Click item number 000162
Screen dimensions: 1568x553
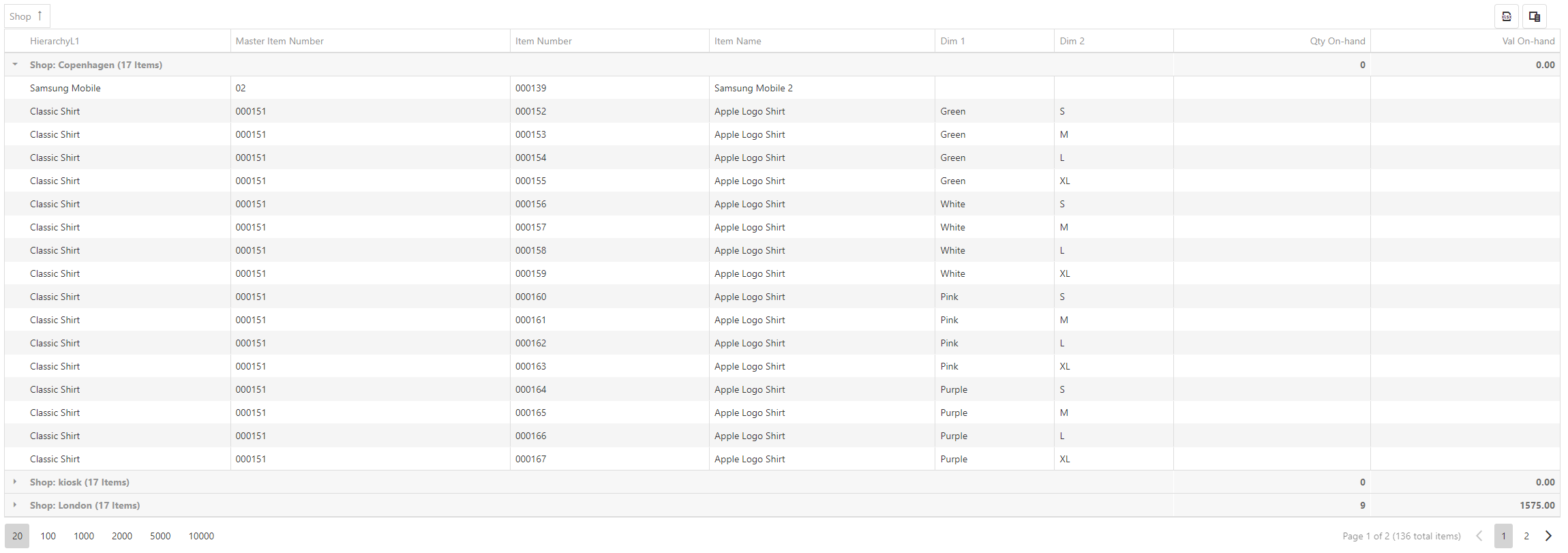(x=530, y=343)
